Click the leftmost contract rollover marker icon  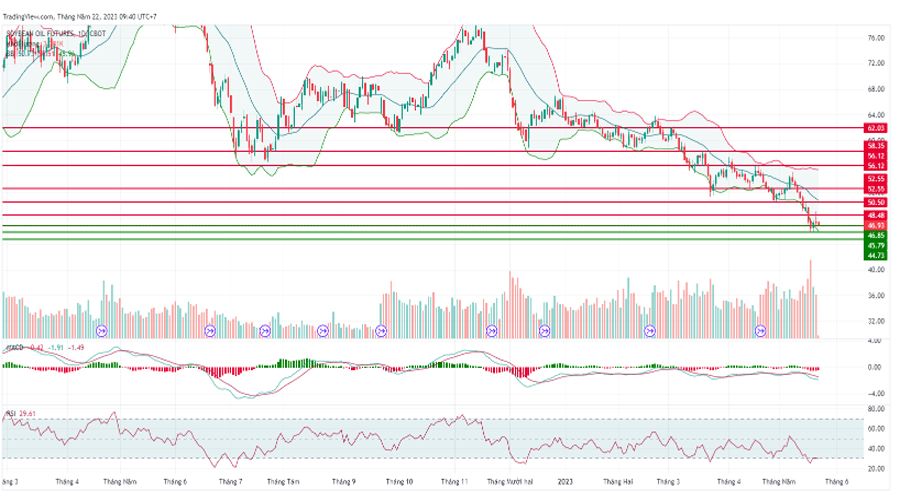click(x=101, y=329)
